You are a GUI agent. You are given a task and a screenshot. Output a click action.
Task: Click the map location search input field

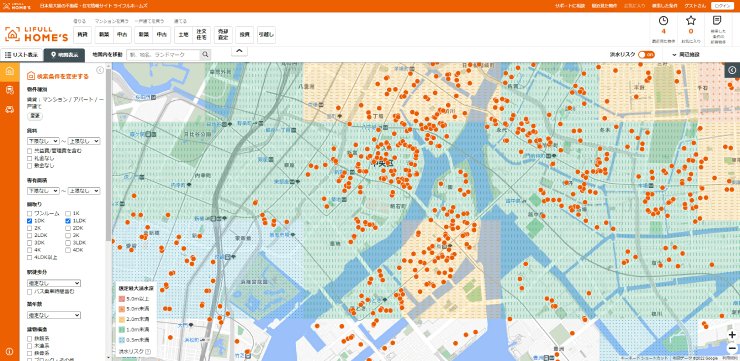point(163,55)
